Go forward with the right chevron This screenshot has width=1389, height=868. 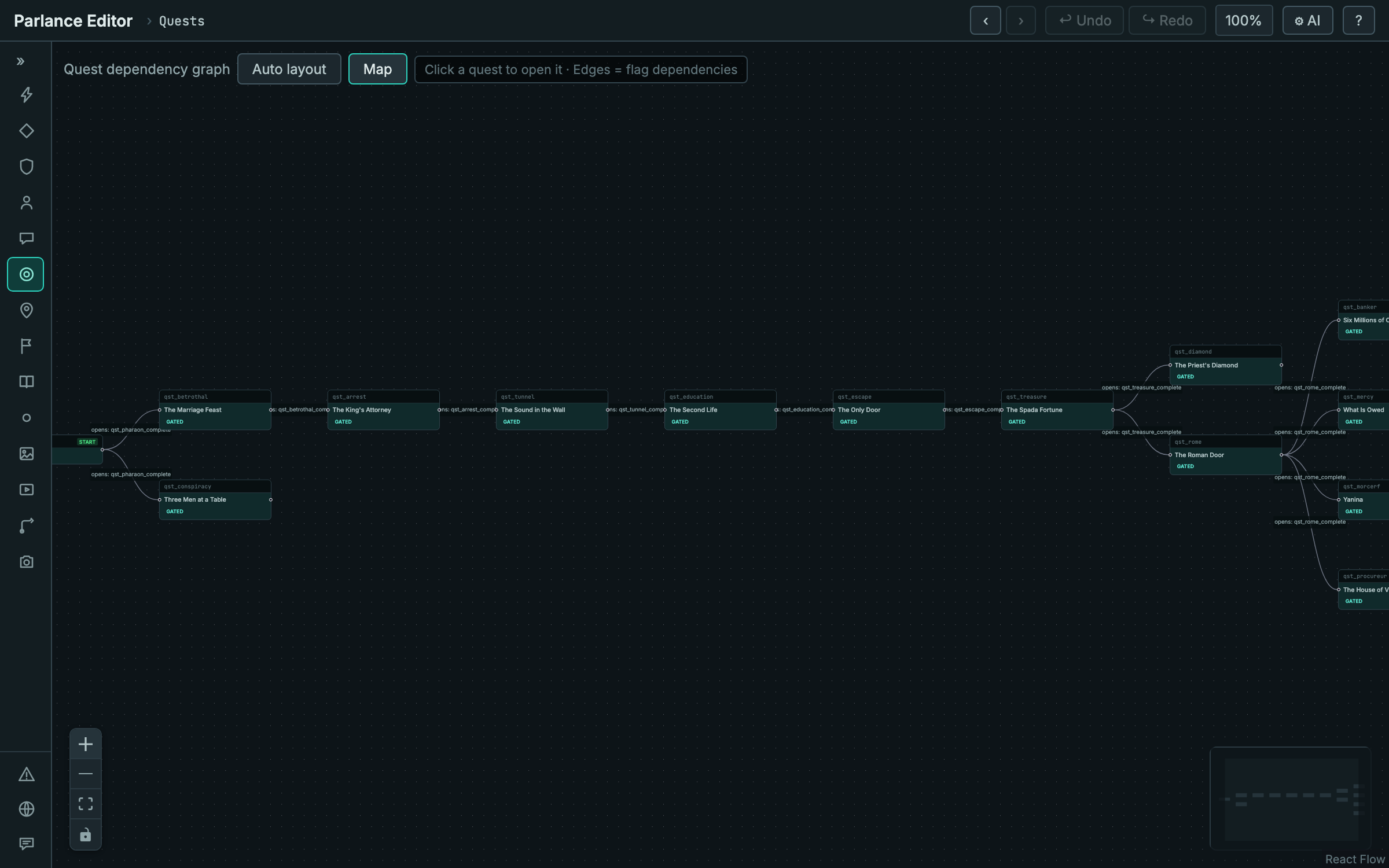tap(1020, 20)
